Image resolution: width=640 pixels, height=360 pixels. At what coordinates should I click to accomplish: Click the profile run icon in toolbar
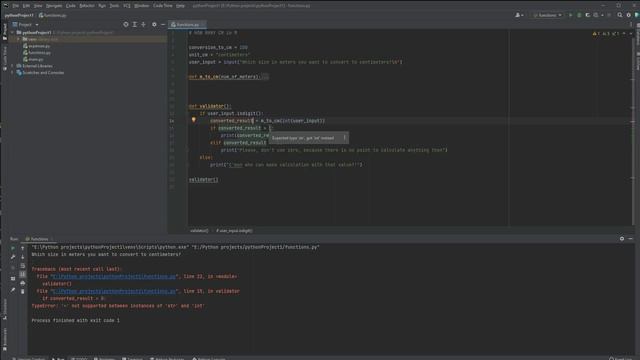click(x=596, y=15)
